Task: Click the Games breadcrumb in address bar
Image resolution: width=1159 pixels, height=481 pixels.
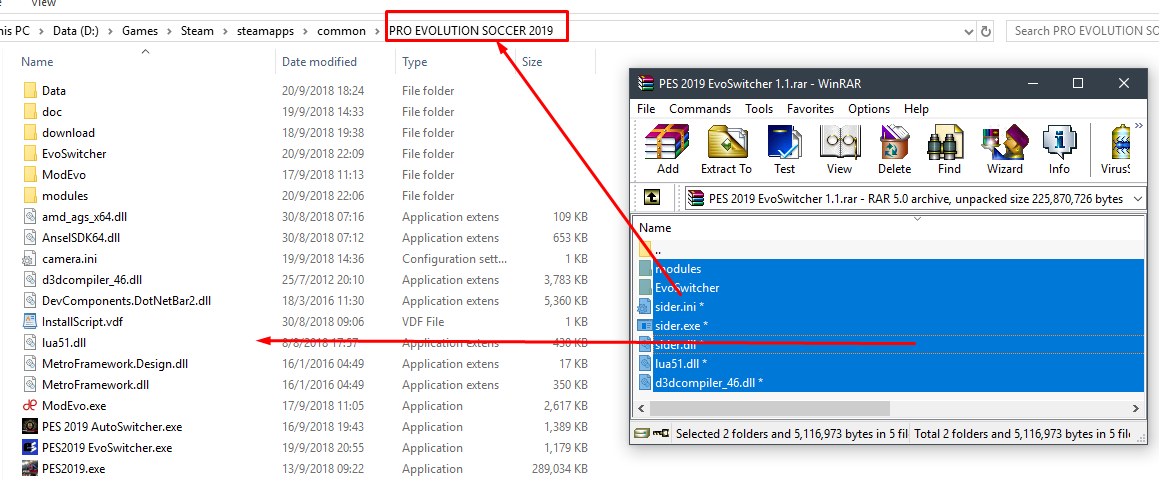Action: pos(140,31)
